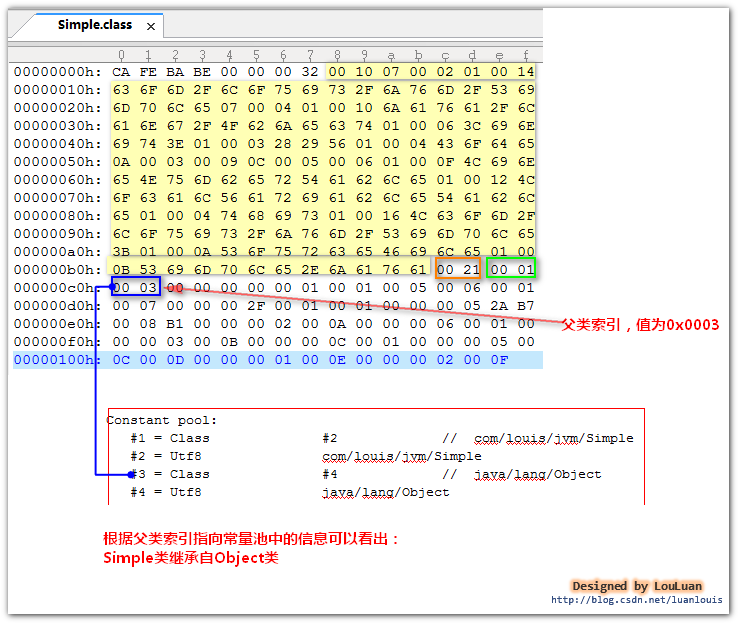Click byte CA in the first row

tap(121, 72)
